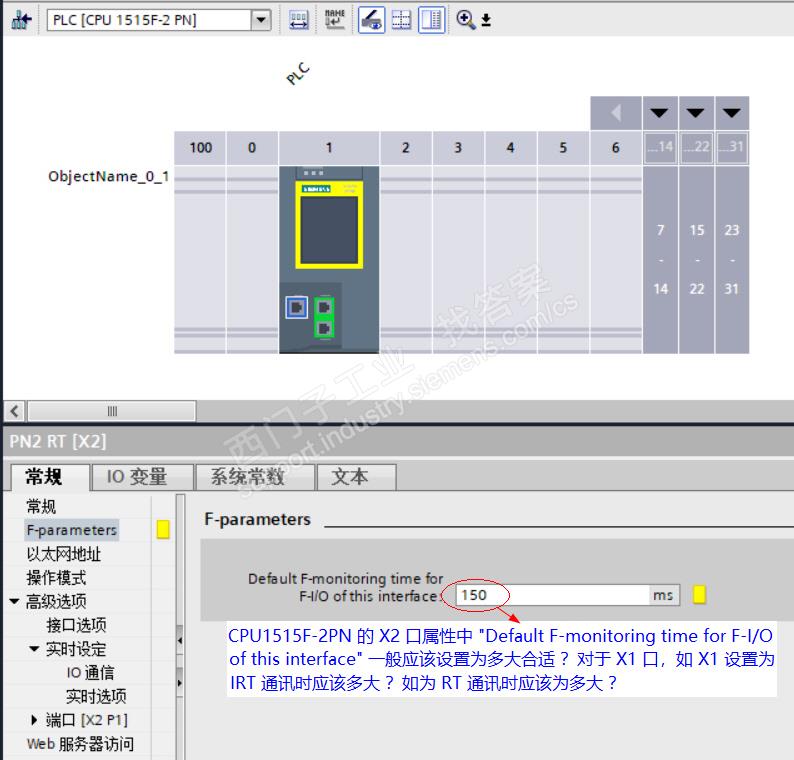The image size is (794, 760).
Task: Collapse the 高级选项 tree node
Action: click(x=14, y=602)
